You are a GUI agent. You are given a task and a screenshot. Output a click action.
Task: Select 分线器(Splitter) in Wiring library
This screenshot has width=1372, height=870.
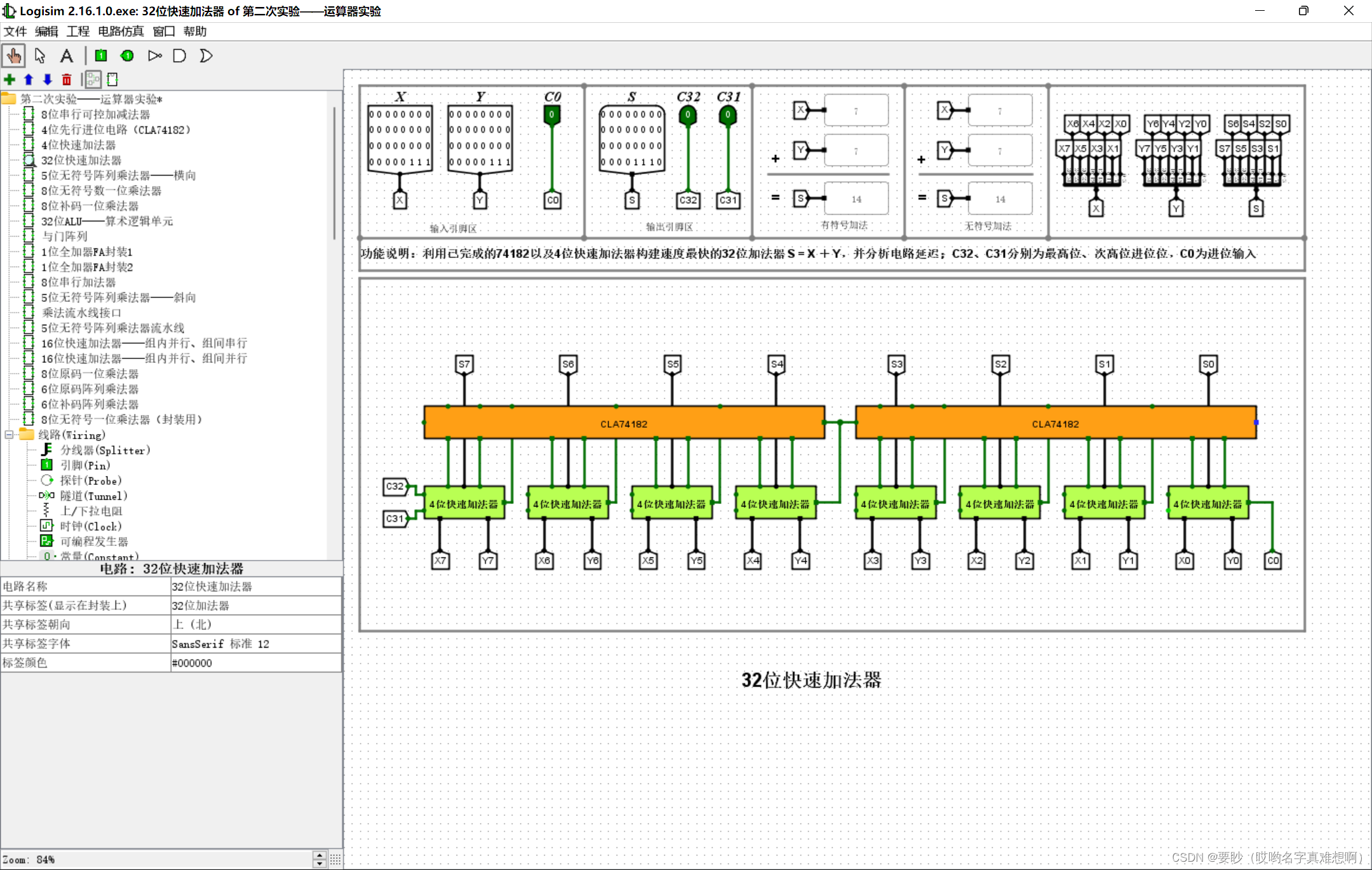pyautogui.click(x=105, y=450)
